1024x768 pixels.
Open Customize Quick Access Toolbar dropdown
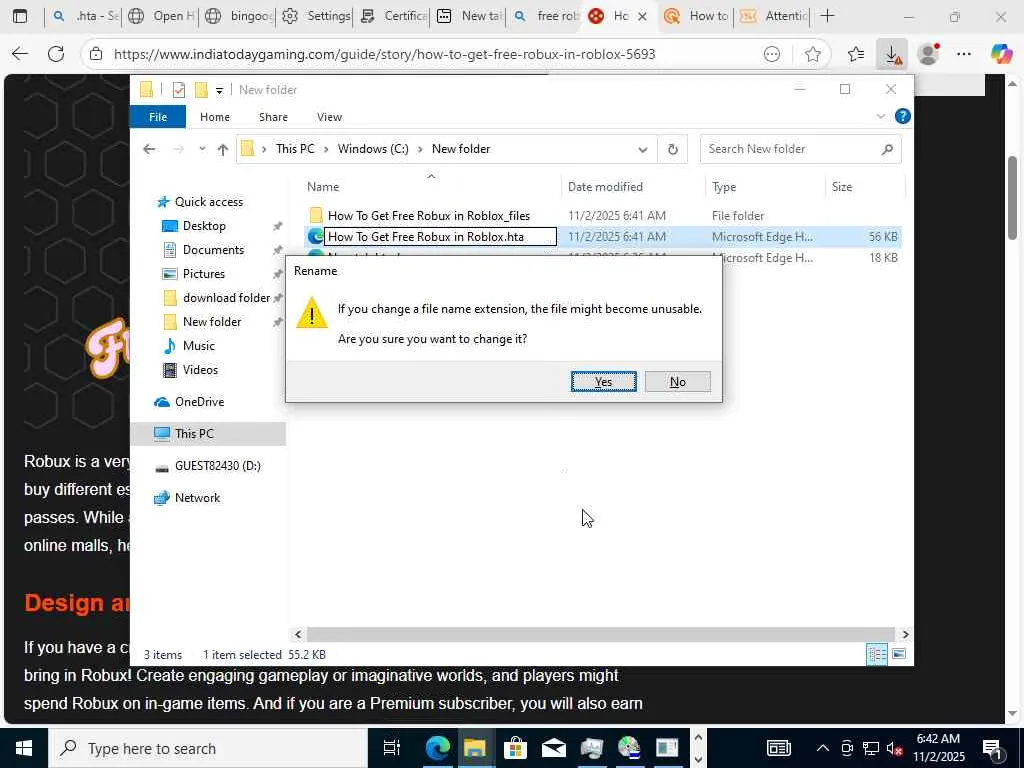[219, 91]
